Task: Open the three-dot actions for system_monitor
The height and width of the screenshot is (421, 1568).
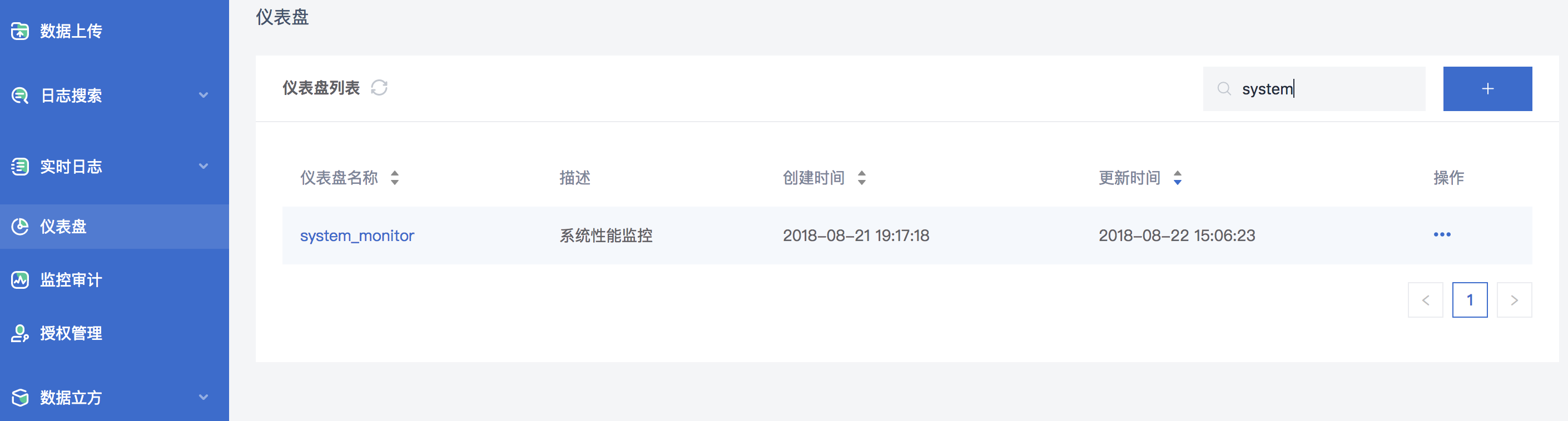Action: pyautogui.click(x=1442, y=235)
